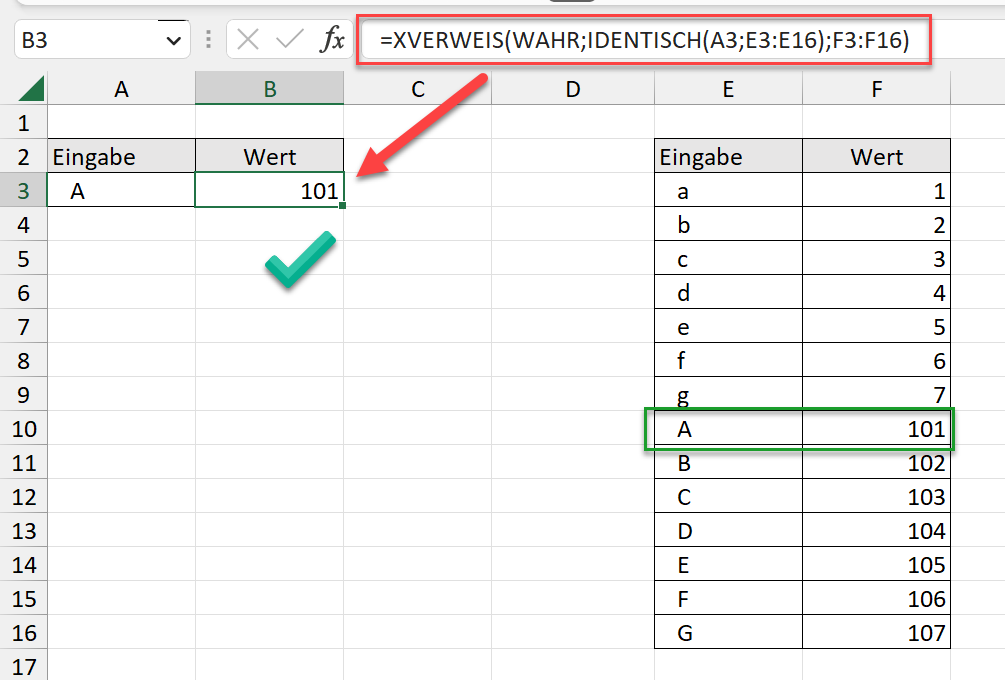Select column A header
This screenshot has height=680, width=1005.
pos(121,90)
